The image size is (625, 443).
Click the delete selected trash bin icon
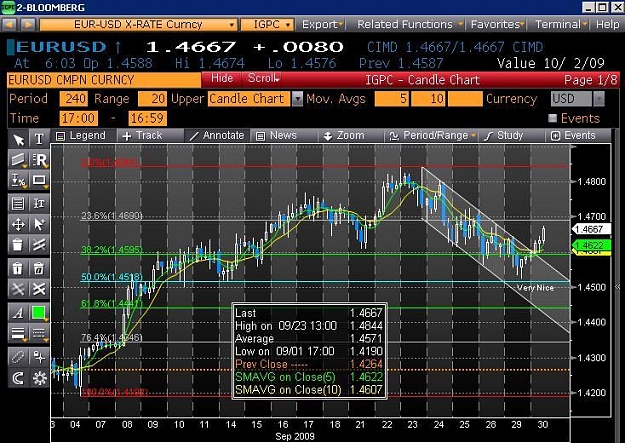point(18,268)
